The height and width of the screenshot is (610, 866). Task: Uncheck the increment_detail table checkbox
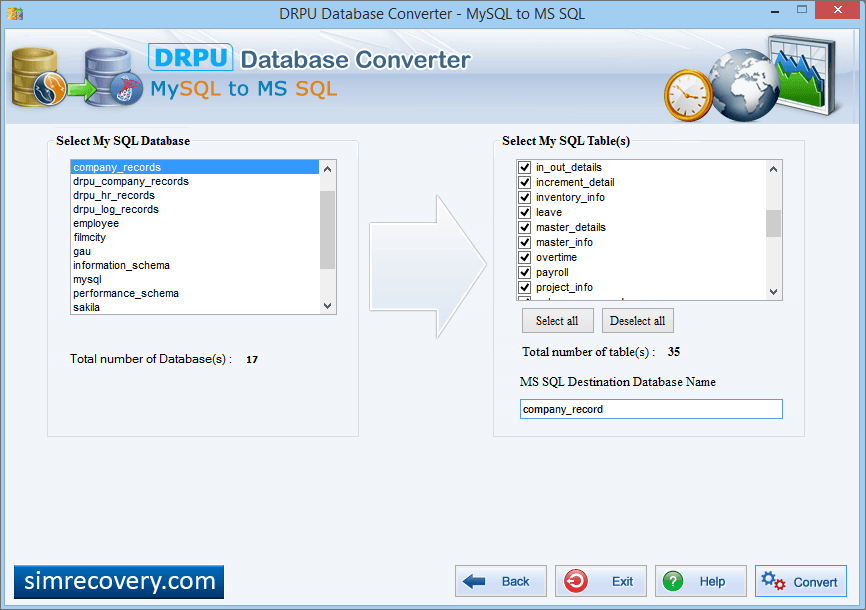pos(525,182)
